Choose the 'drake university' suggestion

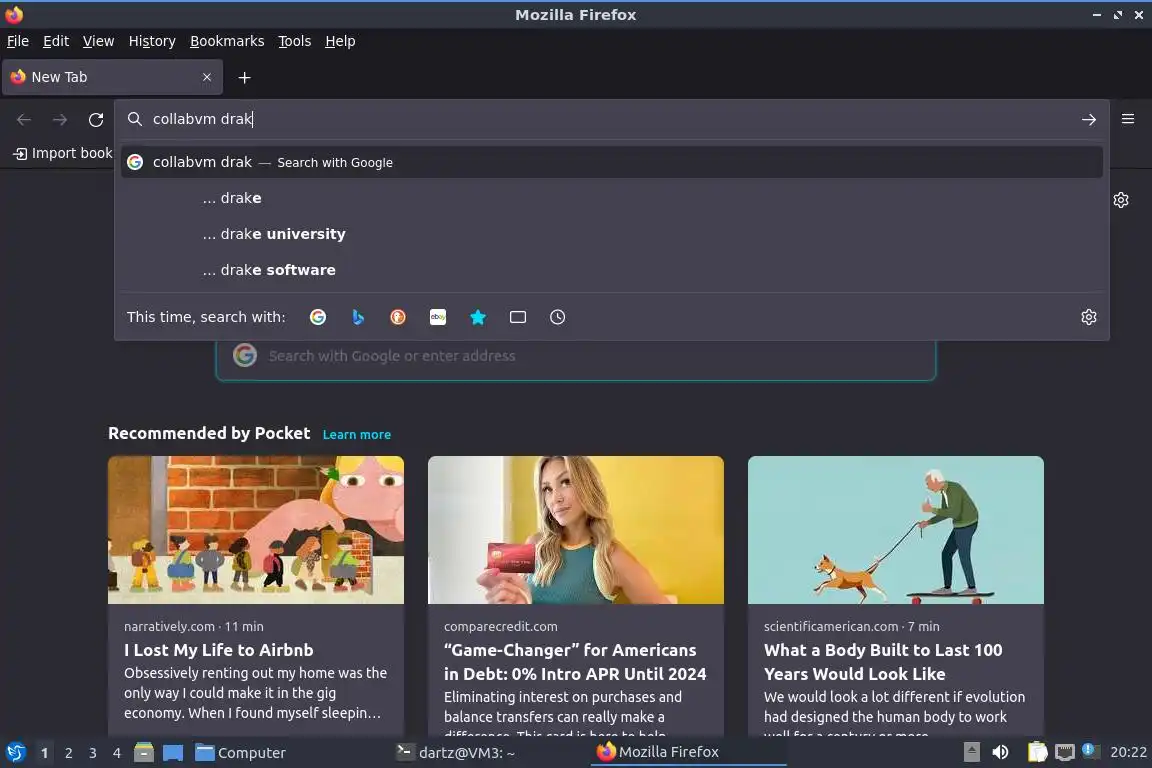pos(611,234)
